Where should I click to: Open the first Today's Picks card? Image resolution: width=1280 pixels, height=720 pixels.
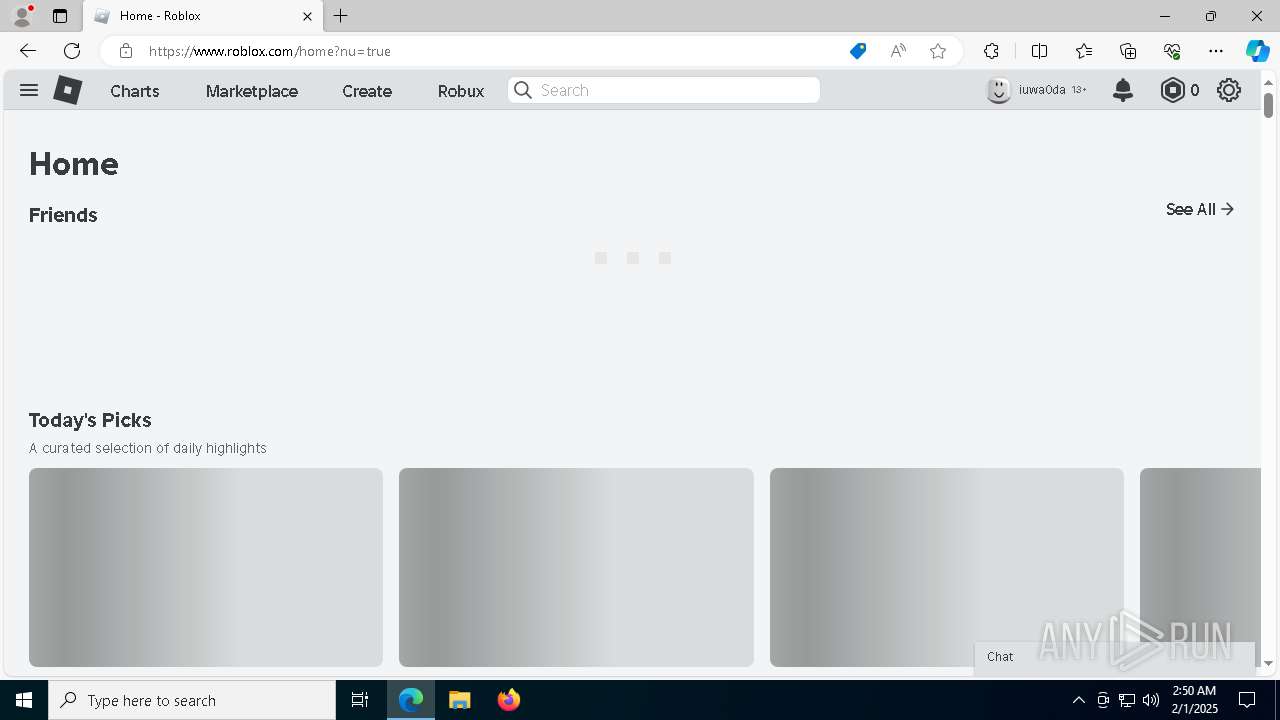point(206,567)
